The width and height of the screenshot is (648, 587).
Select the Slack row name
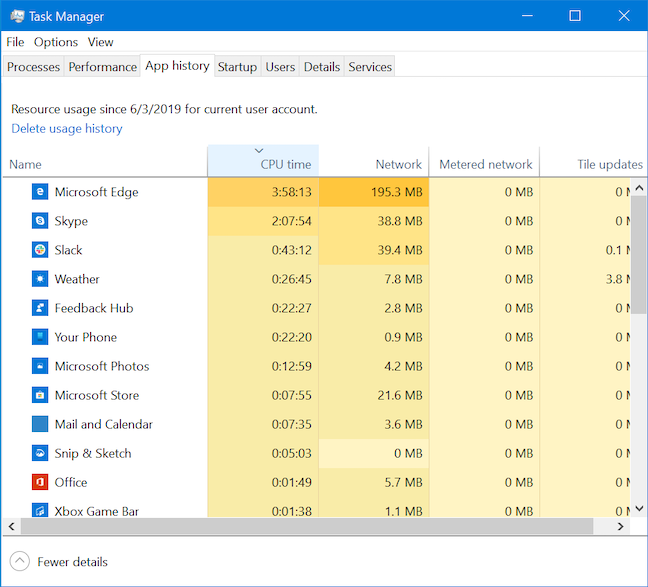68,250
